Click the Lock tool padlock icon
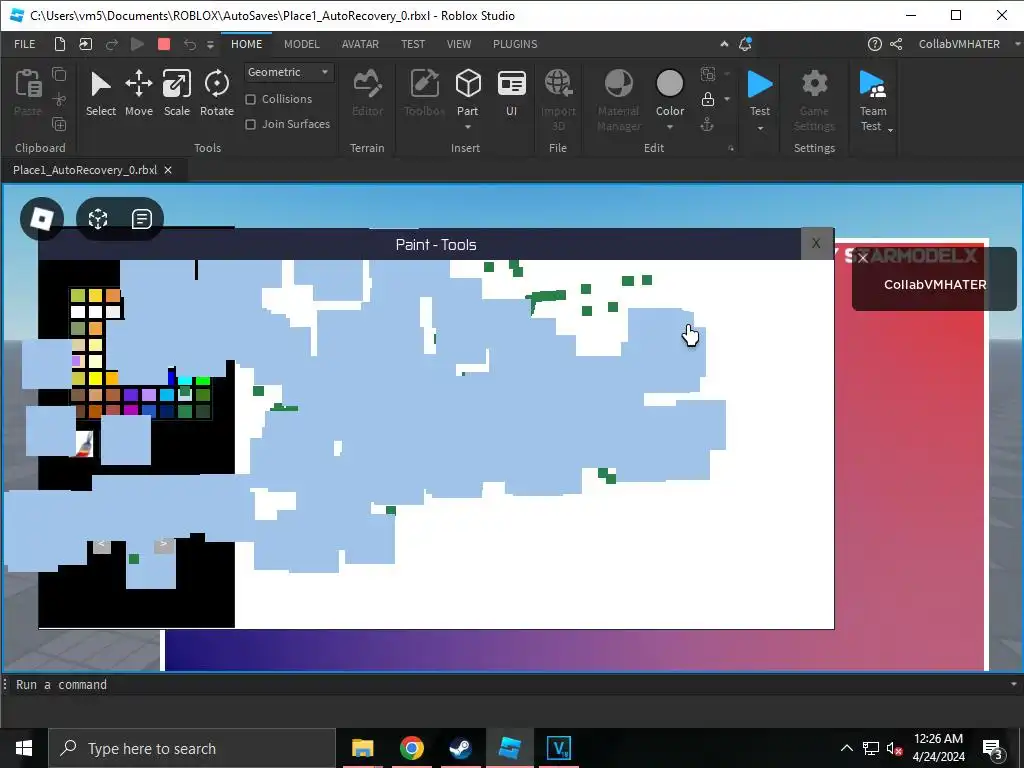Image resolution: width=1024 pixels, height=768 pixels. click(x=708, y=99)
